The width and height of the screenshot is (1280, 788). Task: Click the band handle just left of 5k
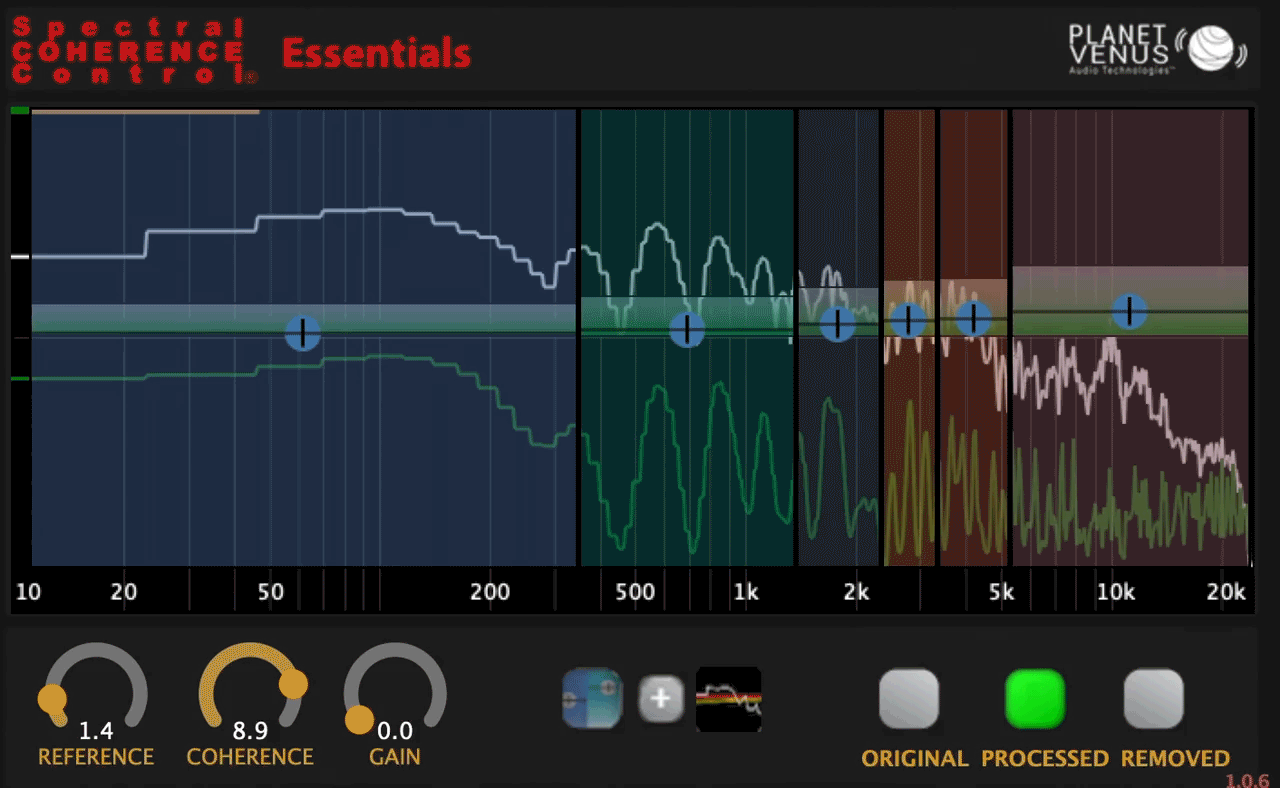pyautogui.click(x=973, y=318)
